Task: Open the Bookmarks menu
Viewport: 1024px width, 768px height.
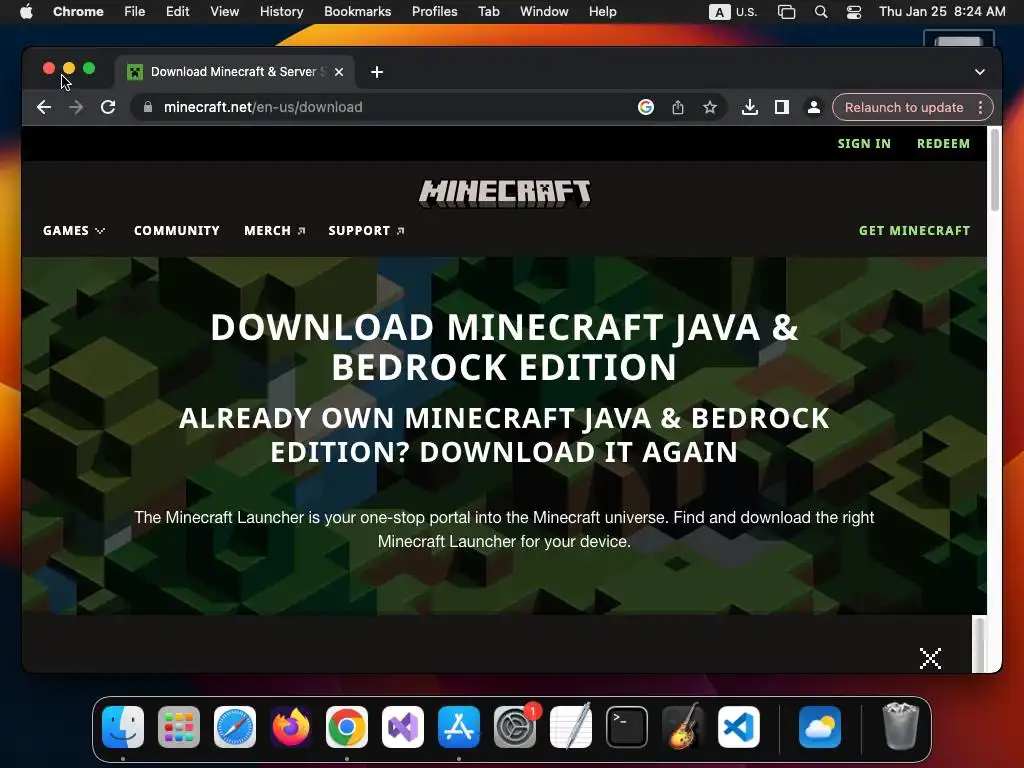Action: (357, 12)
